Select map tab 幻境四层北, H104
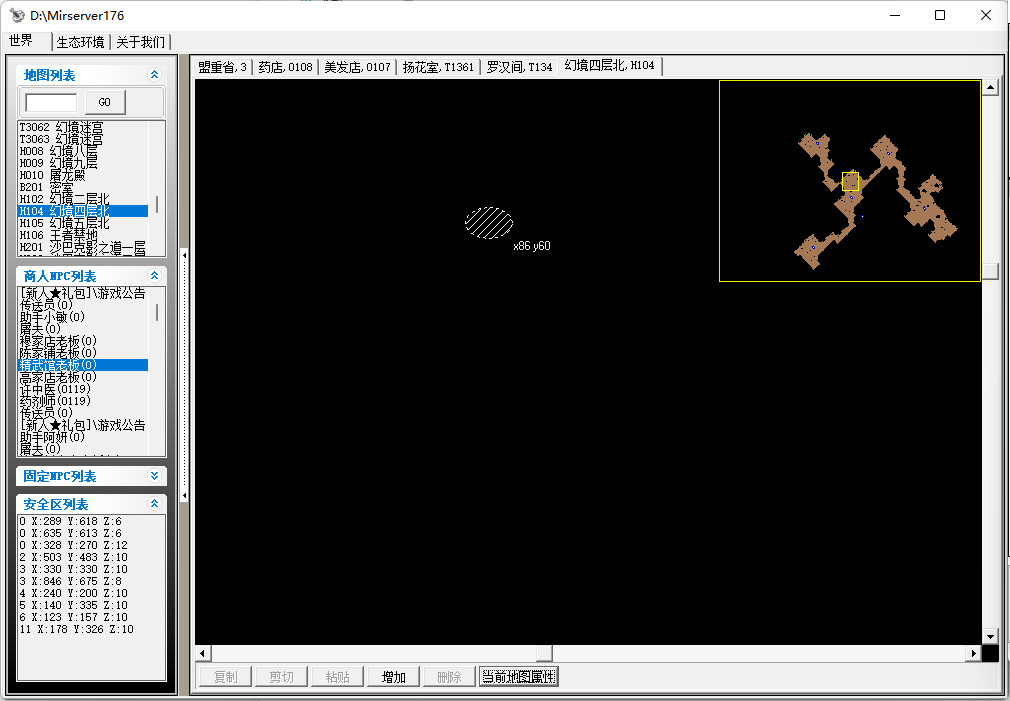The width and height of the screenshot is (1010, 701). point(609,66)
